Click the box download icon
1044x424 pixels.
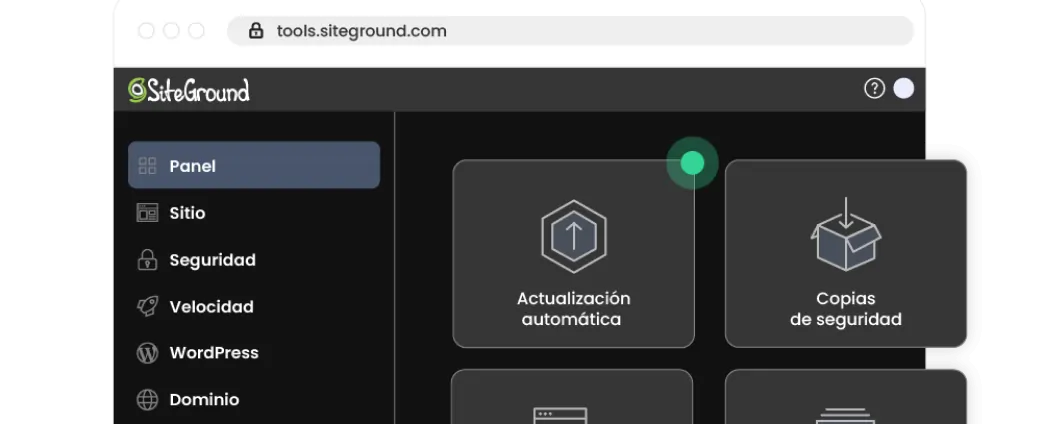click(846, 234)
